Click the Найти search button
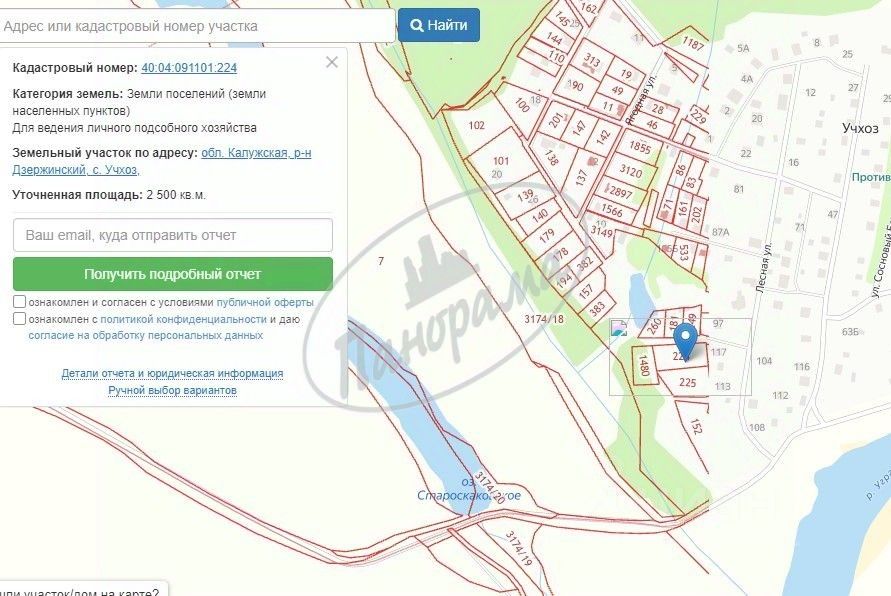The height and width of the screenshot is (596, 891). coord(439,25)
